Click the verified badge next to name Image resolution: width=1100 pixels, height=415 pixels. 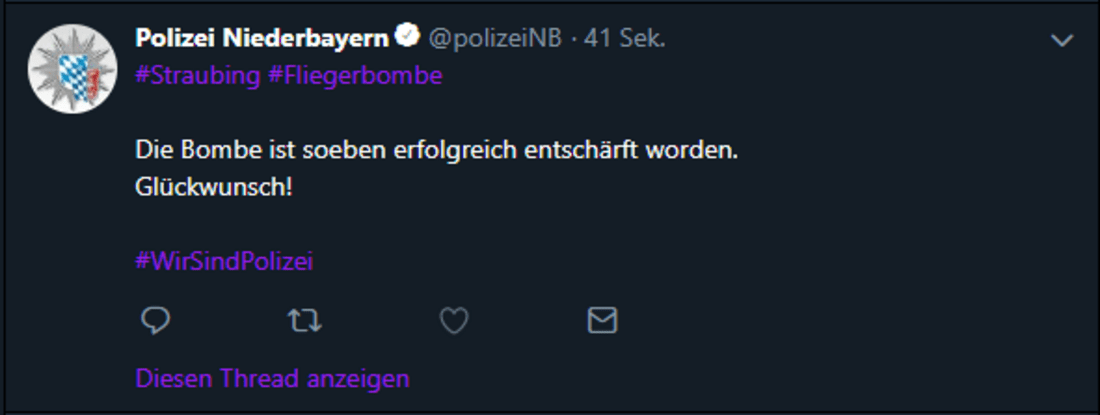click(x=407, y=37)
